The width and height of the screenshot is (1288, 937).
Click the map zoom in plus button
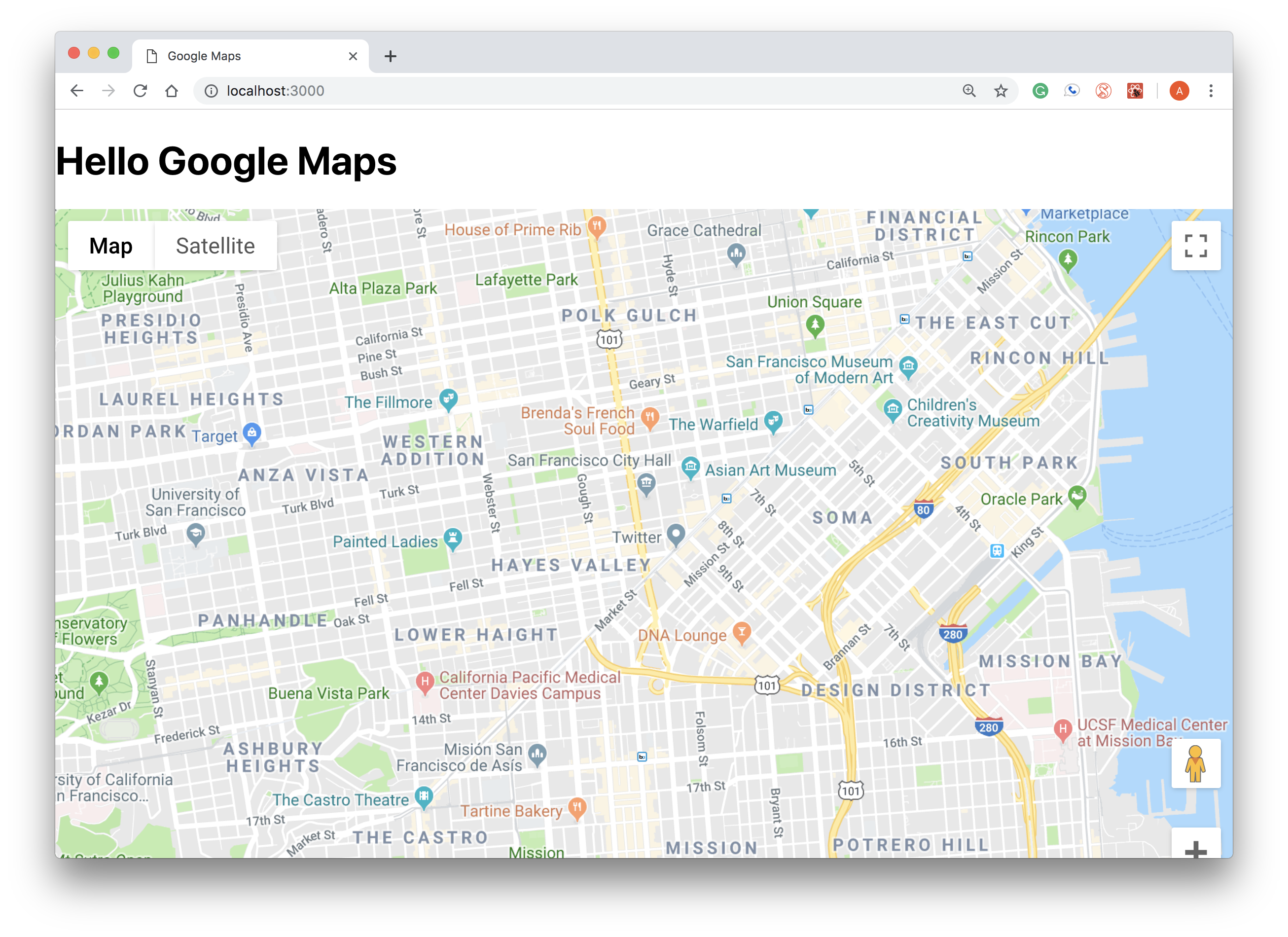(x=1195, y=848)
